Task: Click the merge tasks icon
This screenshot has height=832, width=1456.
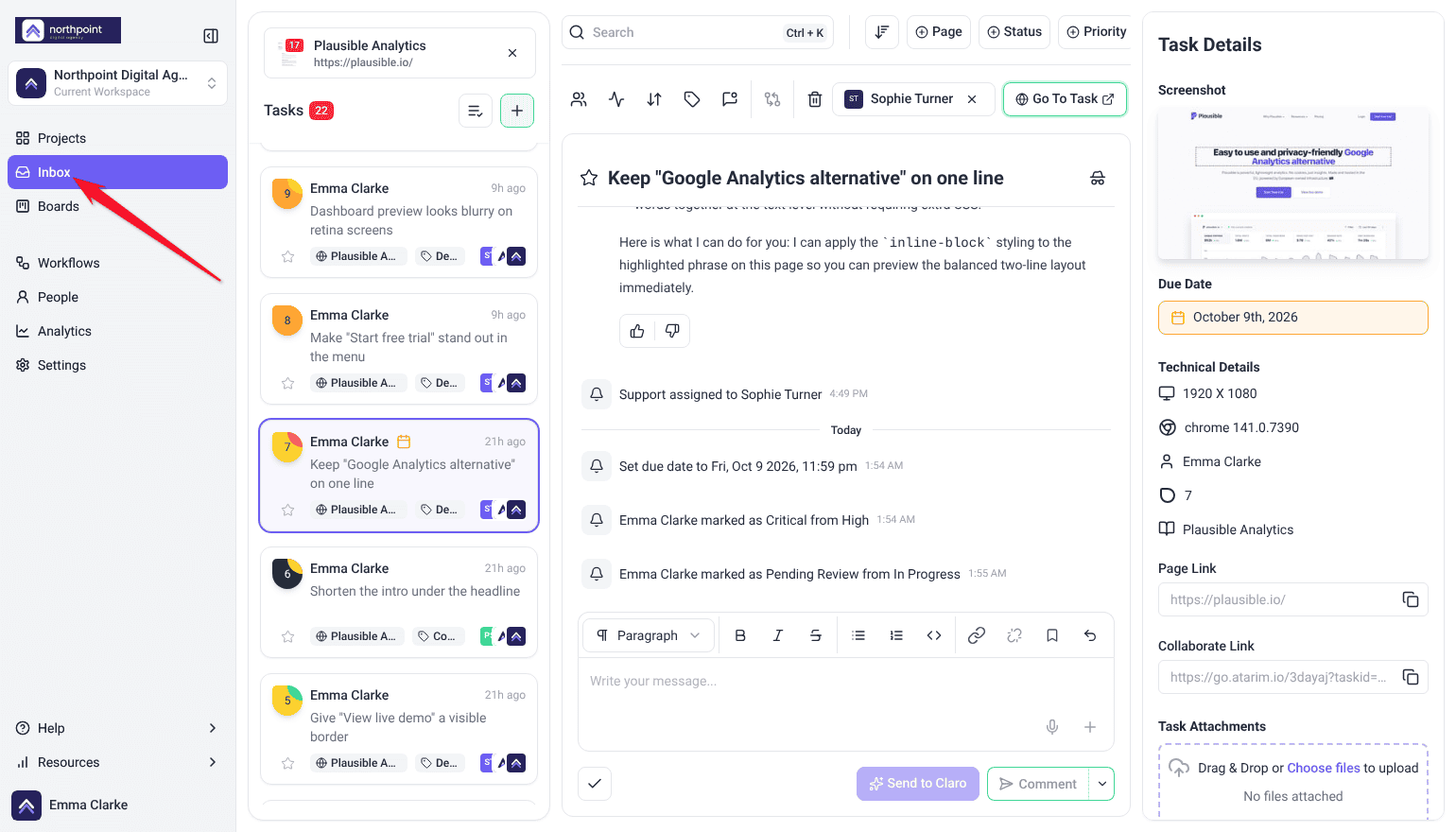Action: click(772, 99)
